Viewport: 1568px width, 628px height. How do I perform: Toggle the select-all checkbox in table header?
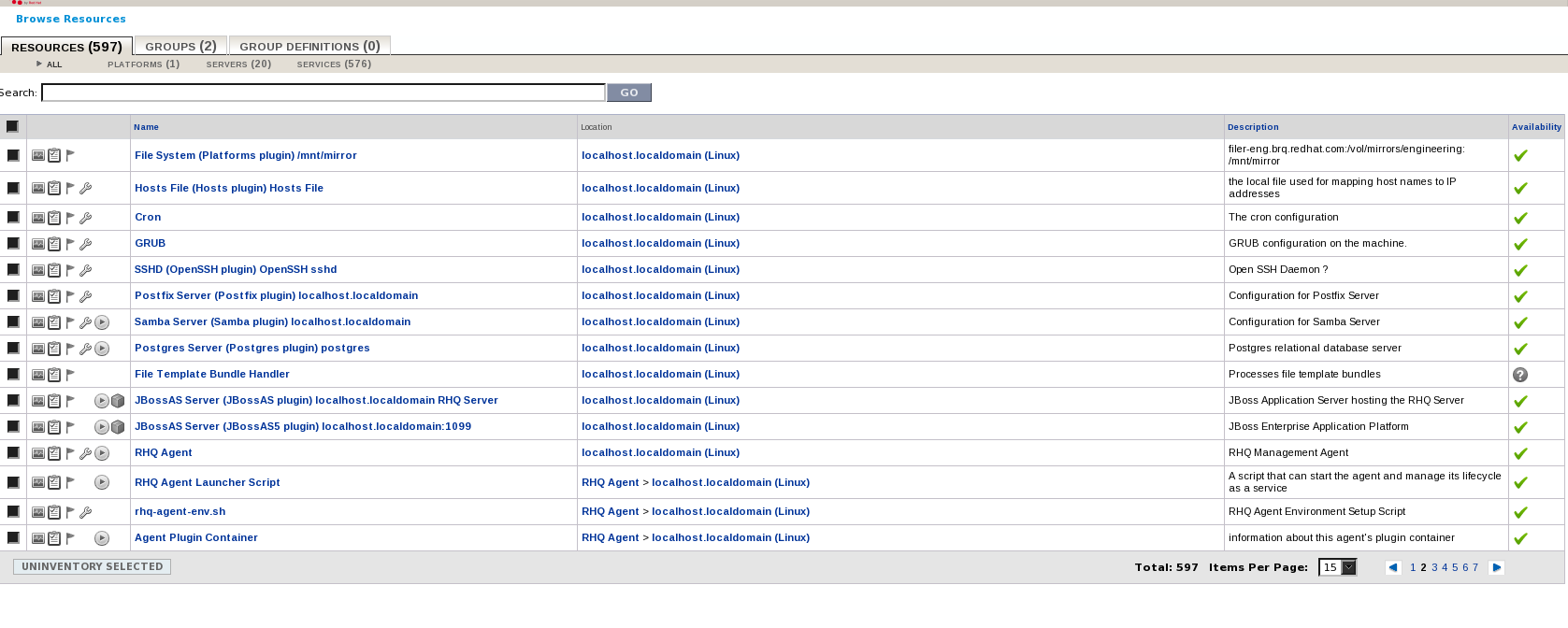[x=12, y=126]
